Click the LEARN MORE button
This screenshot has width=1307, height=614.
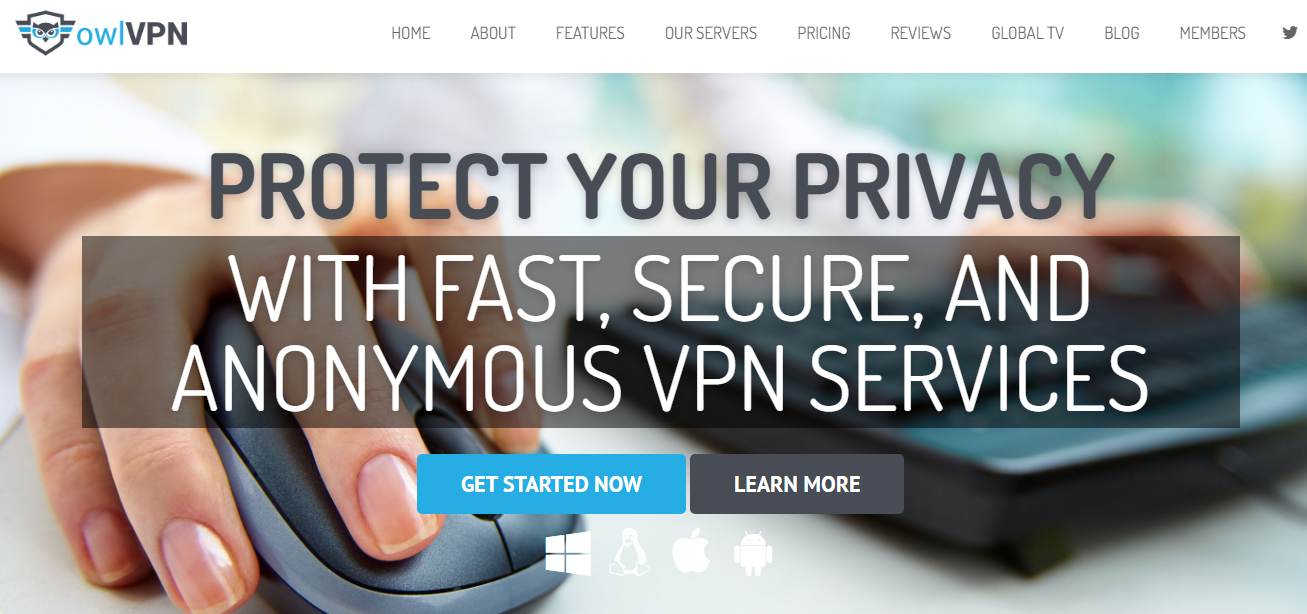click(797, 484)
